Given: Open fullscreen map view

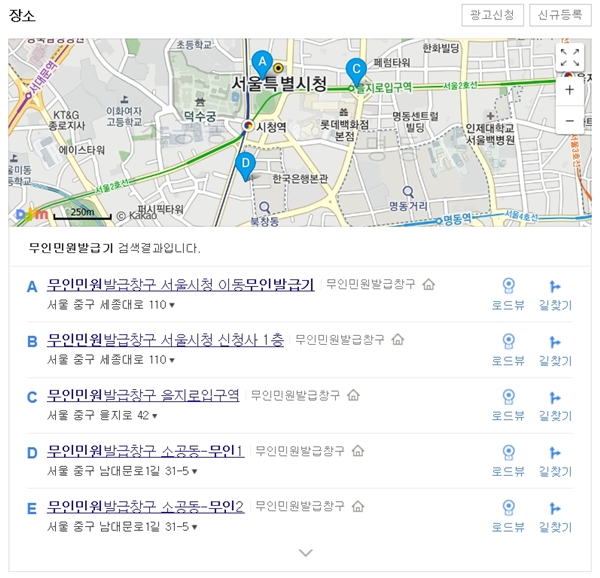Looking at the screenshot, I should [x=569, y=58].
